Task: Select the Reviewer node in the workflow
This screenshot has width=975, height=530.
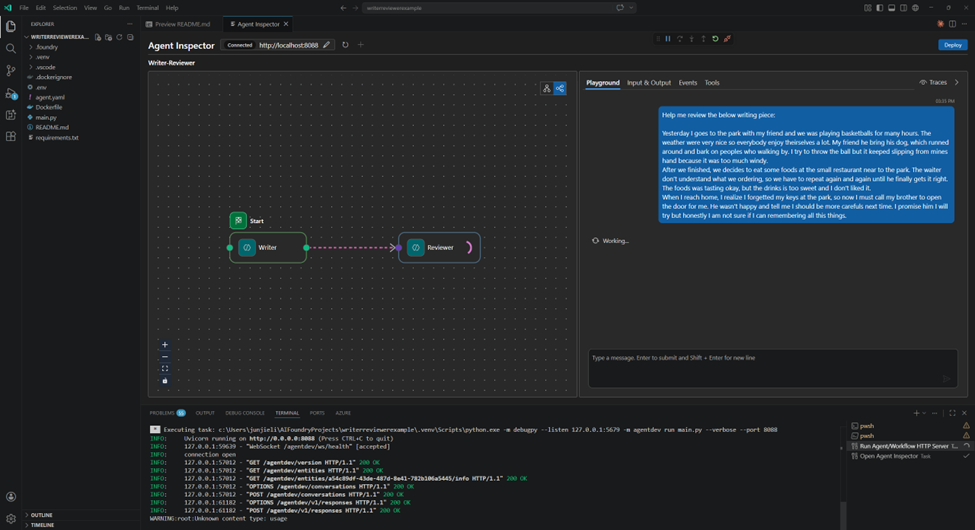Action: (439, 248)
